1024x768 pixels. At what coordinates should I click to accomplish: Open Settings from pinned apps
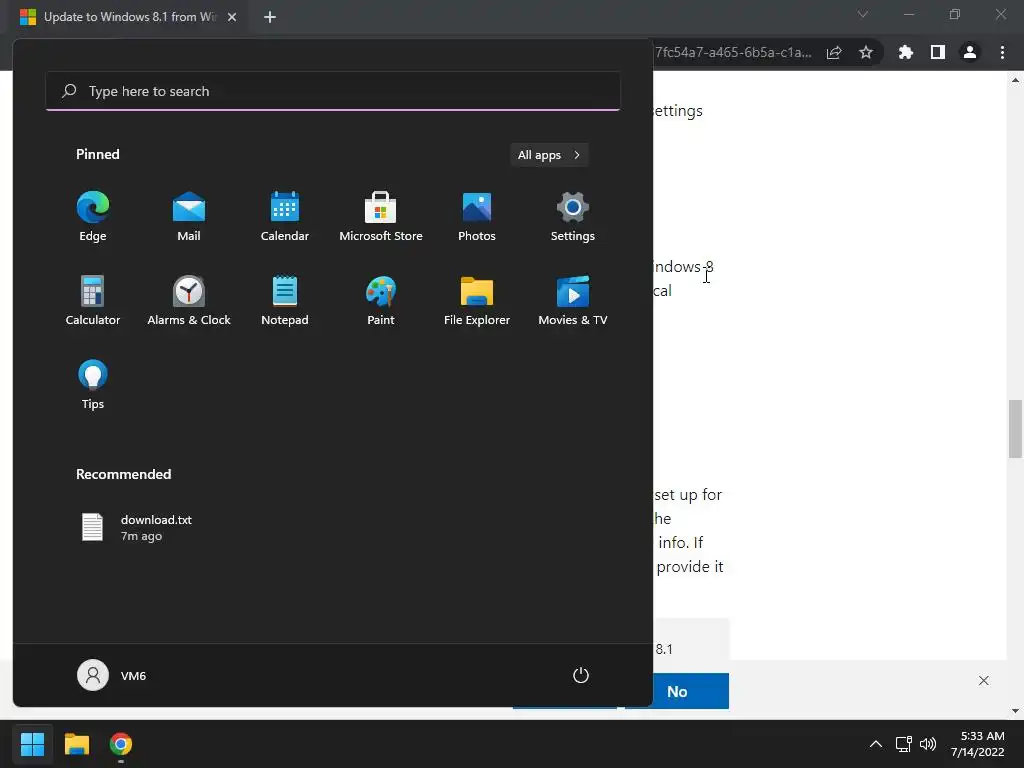(573, 217)
